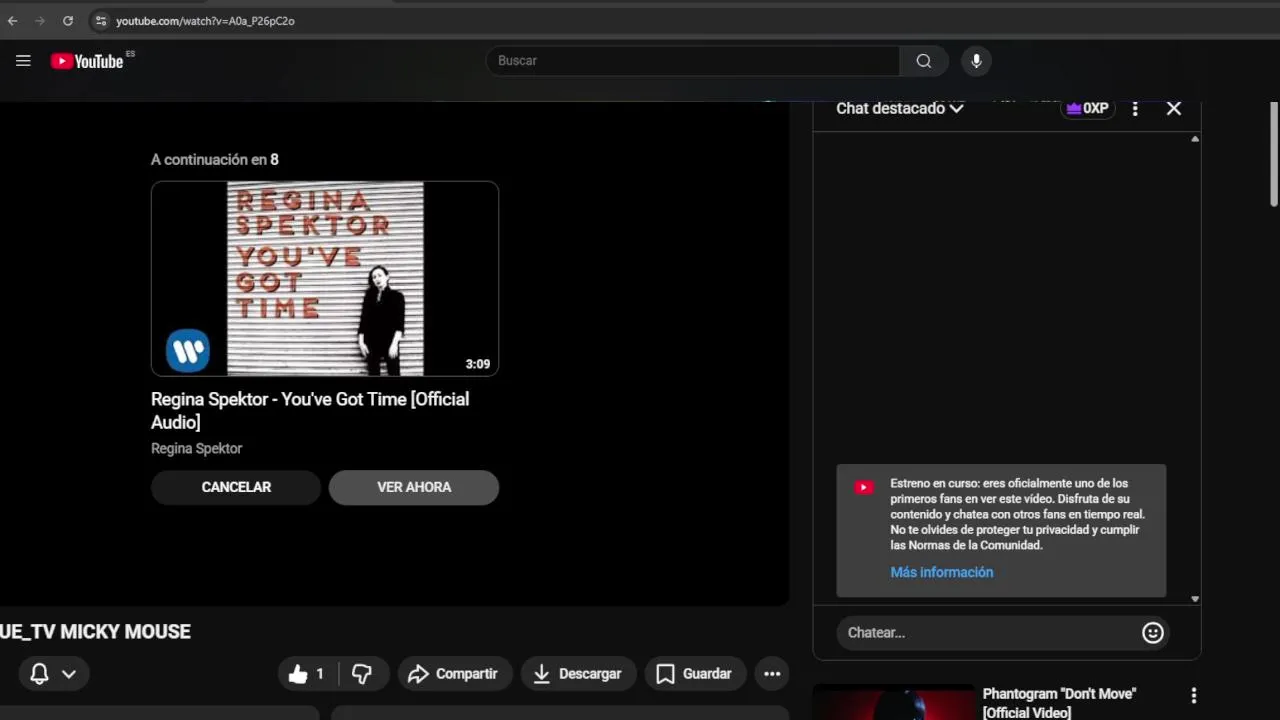Viewport: 1280px width, 720px height.
Task: Like the video with thumbs up
Action: pyautogui.click(x=307, y=674)
